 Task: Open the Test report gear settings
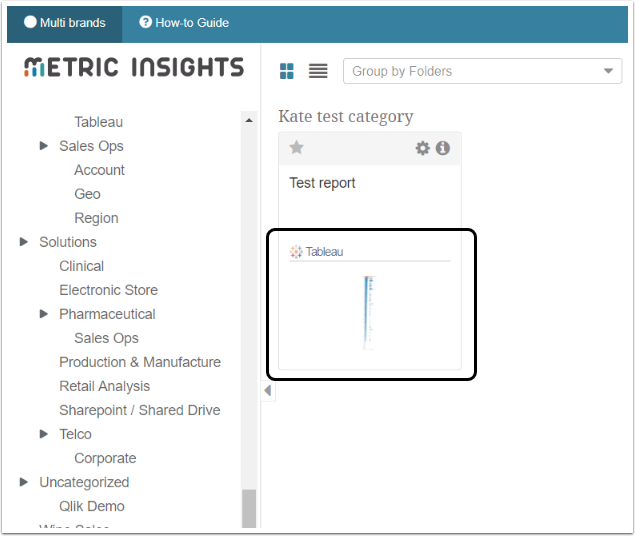click(x=423, y=148)
